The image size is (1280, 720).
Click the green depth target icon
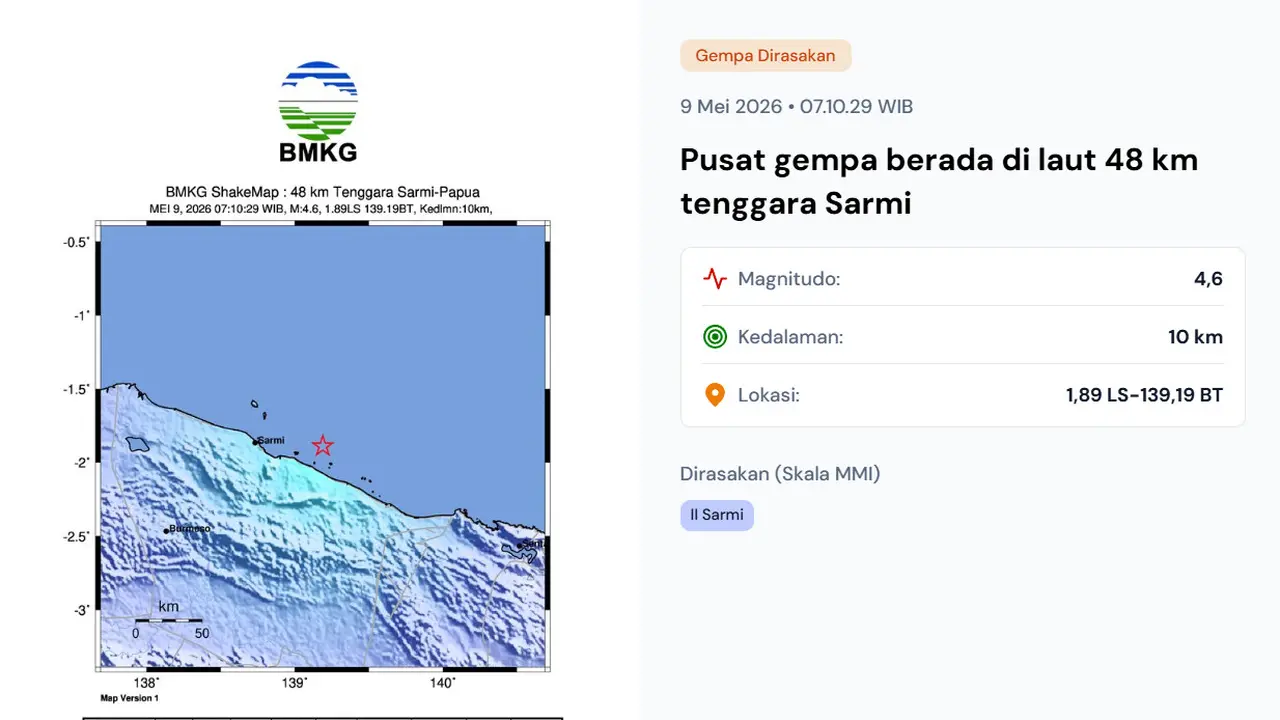click(x=714, y=337)
